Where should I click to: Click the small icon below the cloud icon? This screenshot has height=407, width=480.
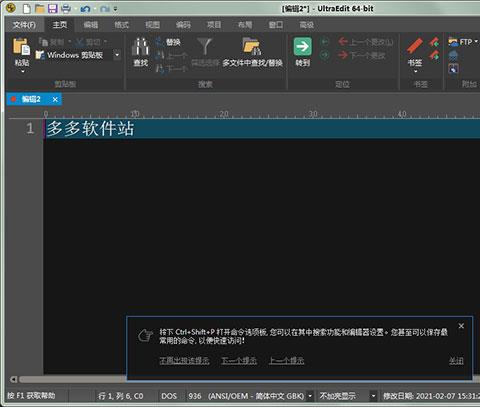pos(453,69)
